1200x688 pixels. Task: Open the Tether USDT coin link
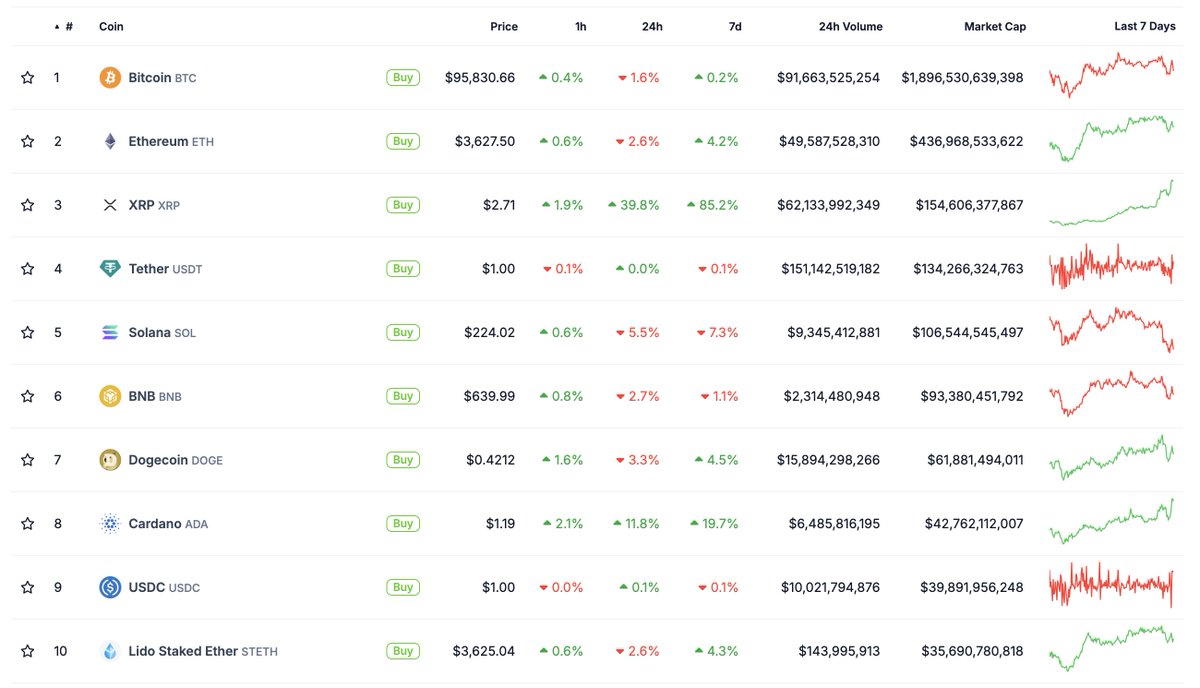tap(165, 268)
